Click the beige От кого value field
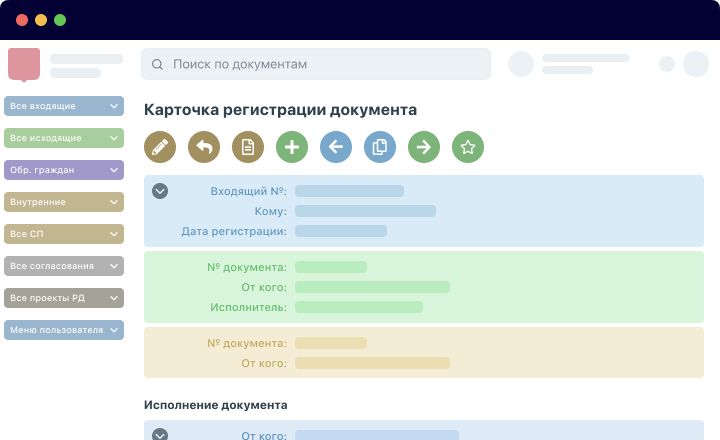The image size is (720, 440). tap(372, 363)
